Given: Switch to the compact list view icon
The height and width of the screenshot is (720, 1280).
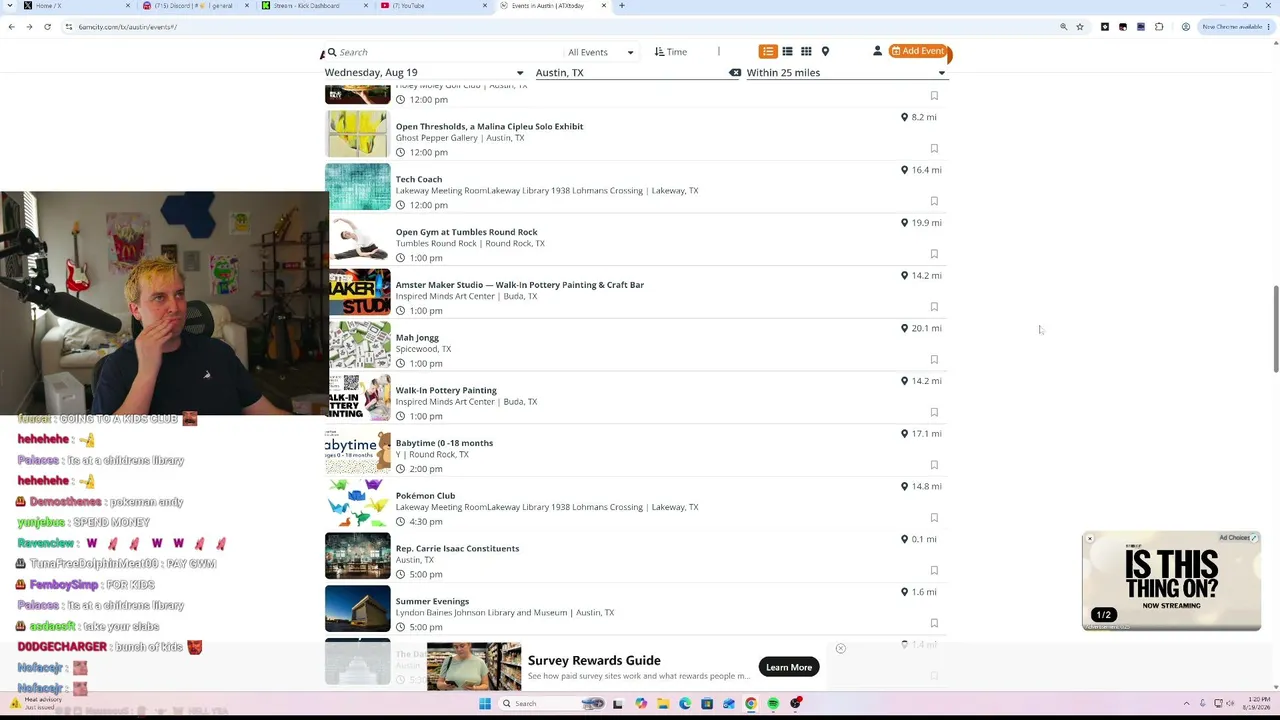Looking at the screenshot, I should (787, 52).
